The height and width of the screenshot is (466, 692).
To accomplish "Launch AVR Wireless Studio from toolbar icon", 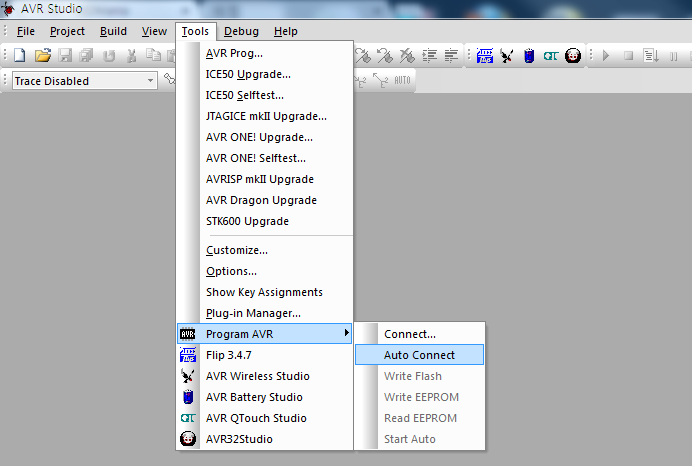I will pos(507,56).
